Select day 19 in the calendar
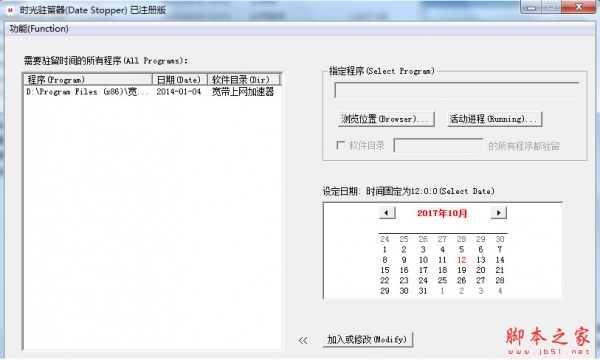Image resolution: width=600 pixels, height=360 pixels. (x=461, y=270)
